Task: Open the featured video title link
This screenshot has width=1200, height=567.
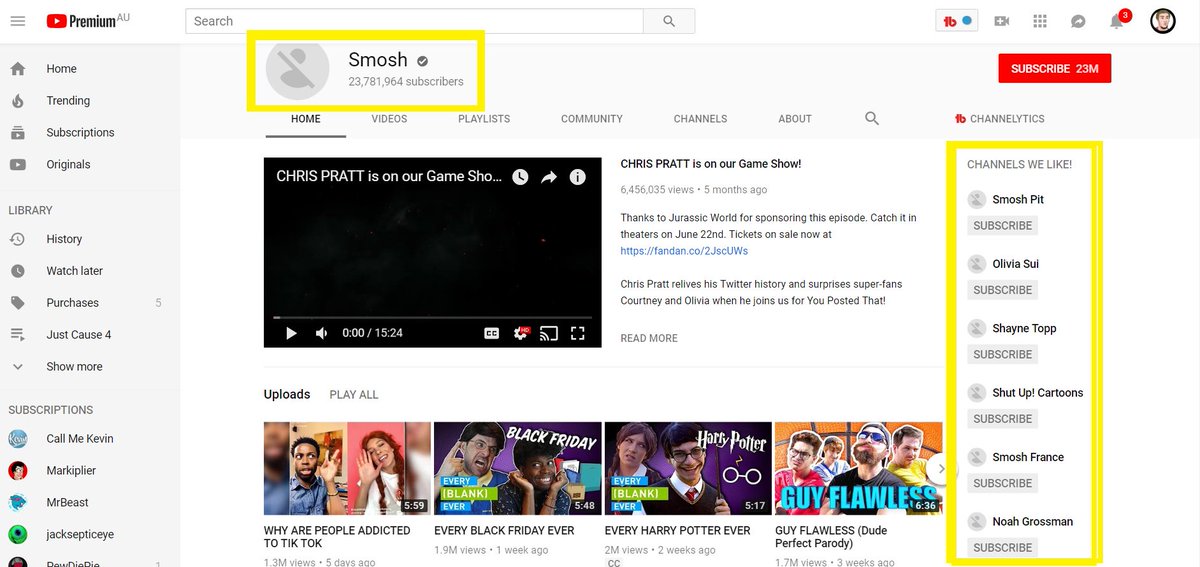Action: tap(710, 164)
